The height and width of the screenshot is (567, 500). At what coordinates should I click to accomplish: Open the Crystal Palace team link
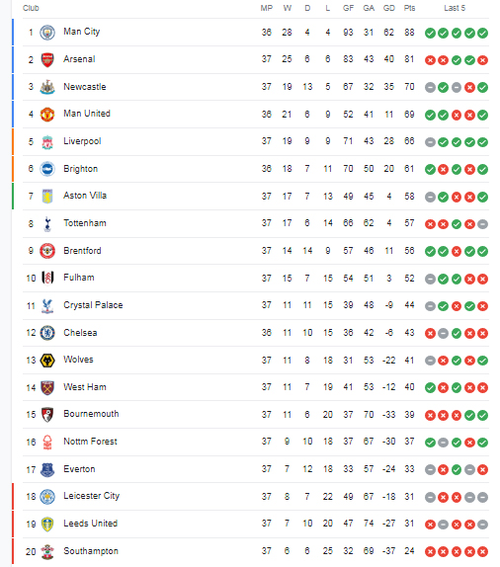point(93,305)
